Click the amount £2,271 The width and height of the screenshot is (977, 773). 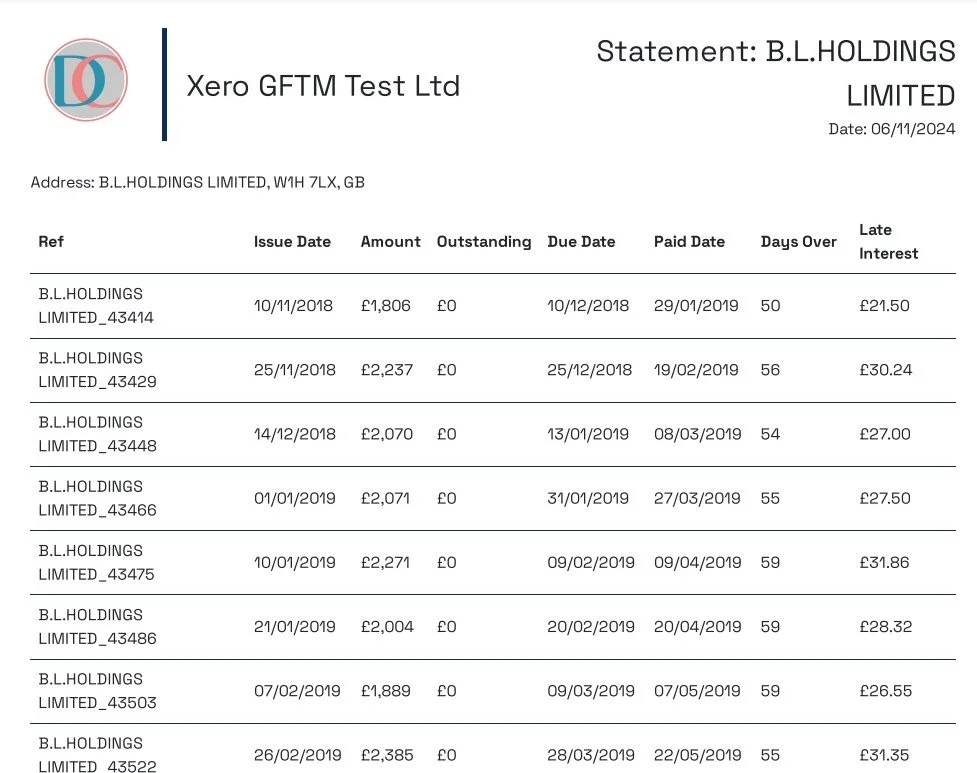385,562
